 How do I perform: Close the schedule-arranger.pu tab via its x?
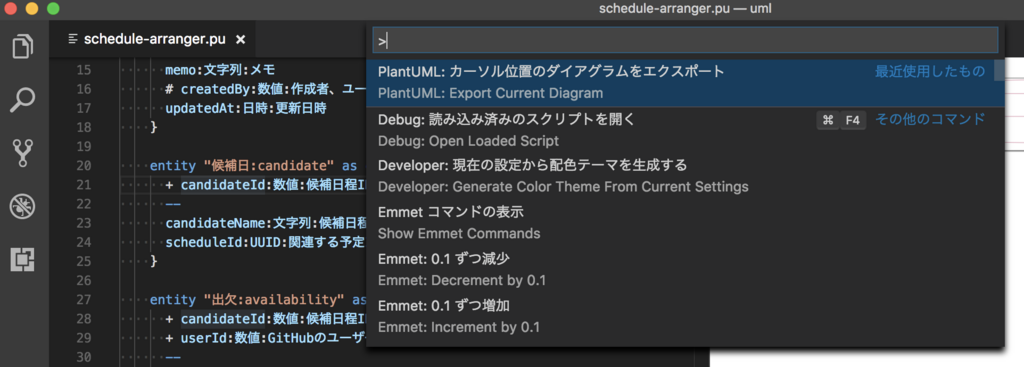[x=240, y=40]
